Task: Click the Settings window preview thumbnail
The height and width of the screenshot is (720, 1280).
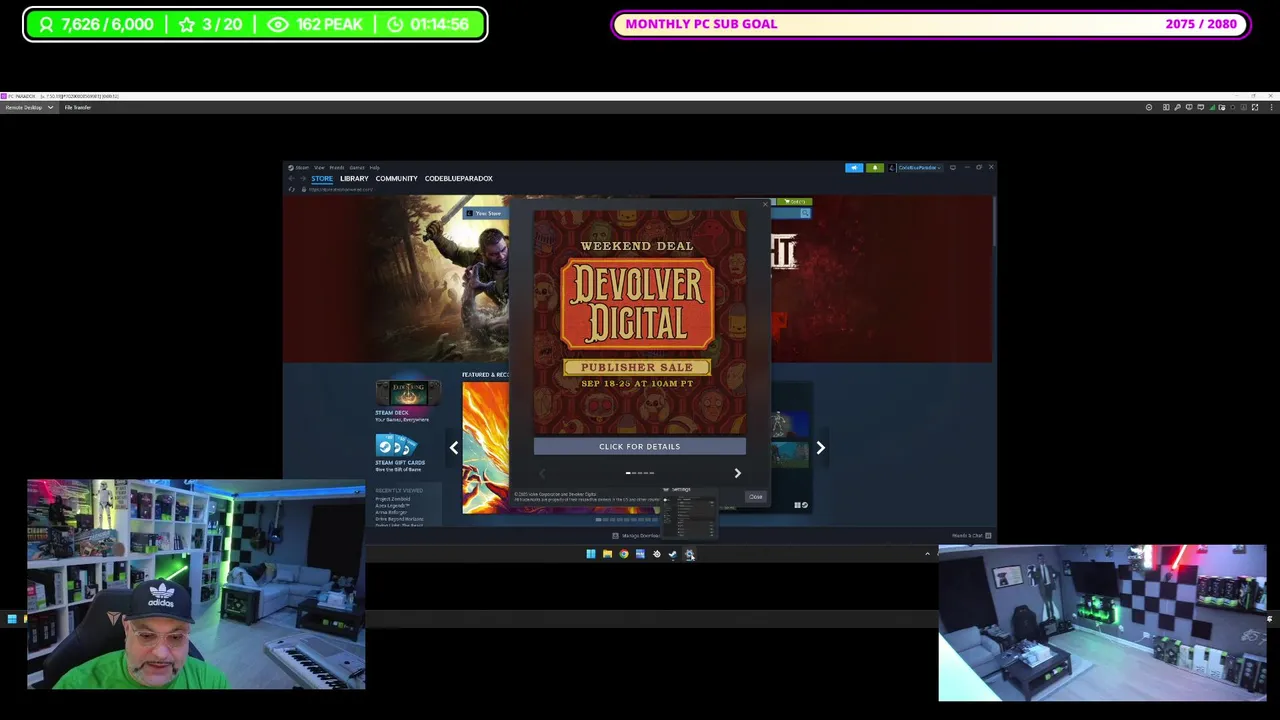Action: coord(690,514)
